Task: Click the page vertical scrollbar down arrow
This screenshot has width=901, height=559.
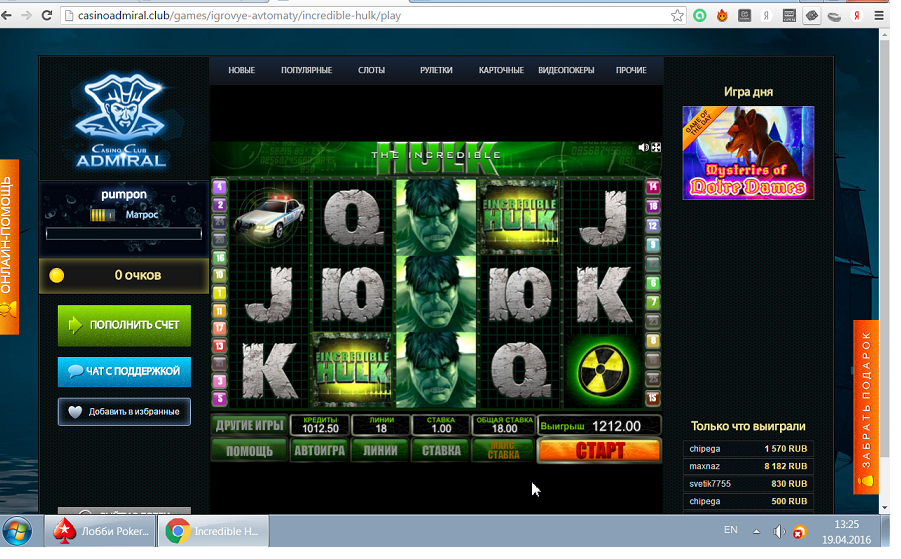Action: point(884,508)
